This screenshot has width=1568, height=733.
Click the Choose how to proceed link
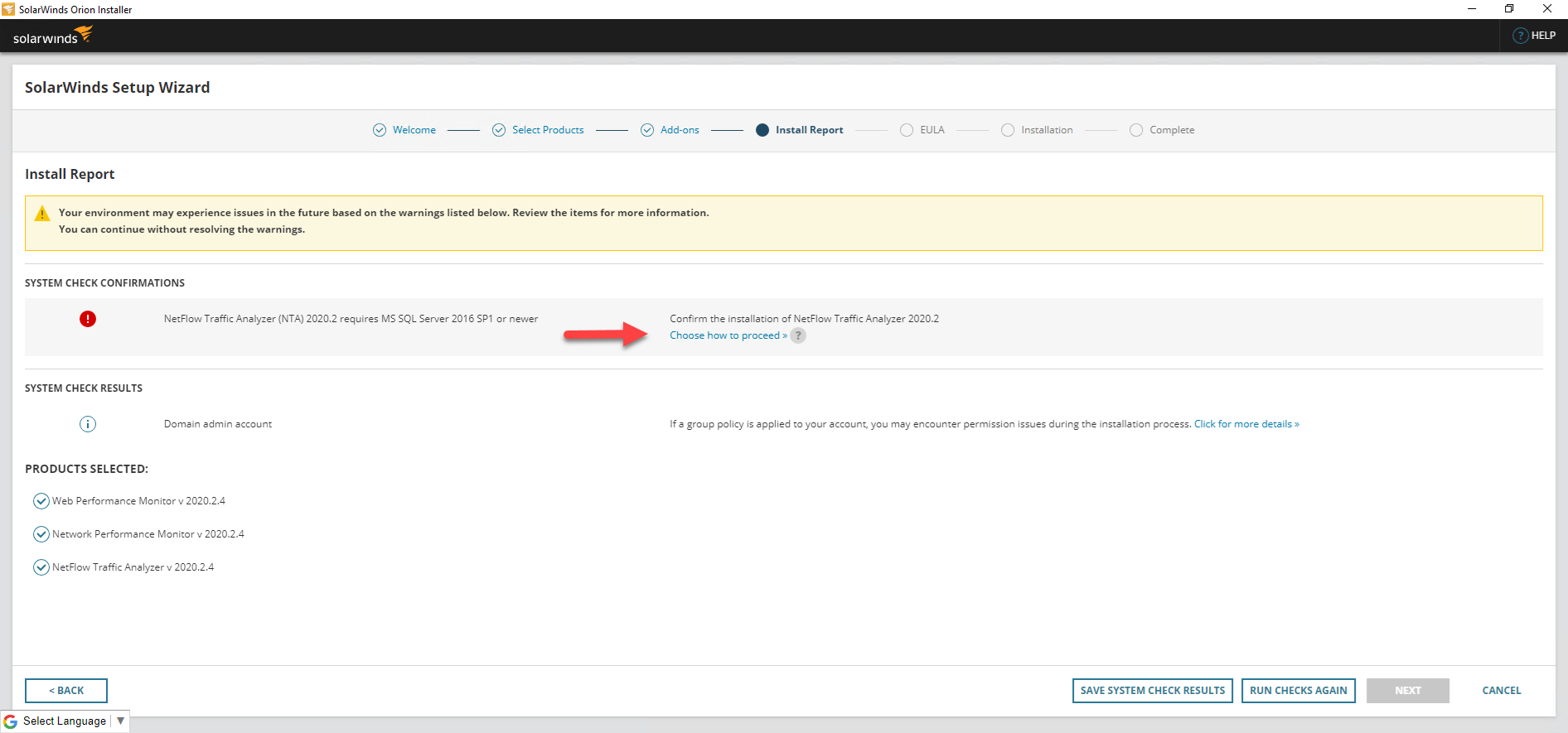click(x=728, y=335)
